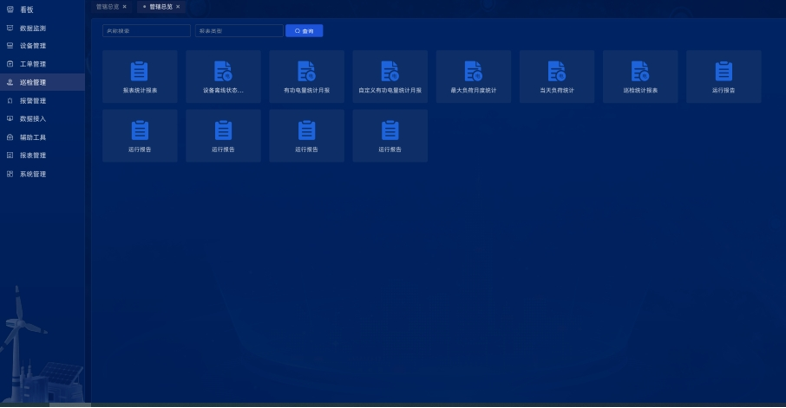Open the 报表统计报表 report card icon
786x408 pixels.
pyautogui.click(x=139, y=71)
